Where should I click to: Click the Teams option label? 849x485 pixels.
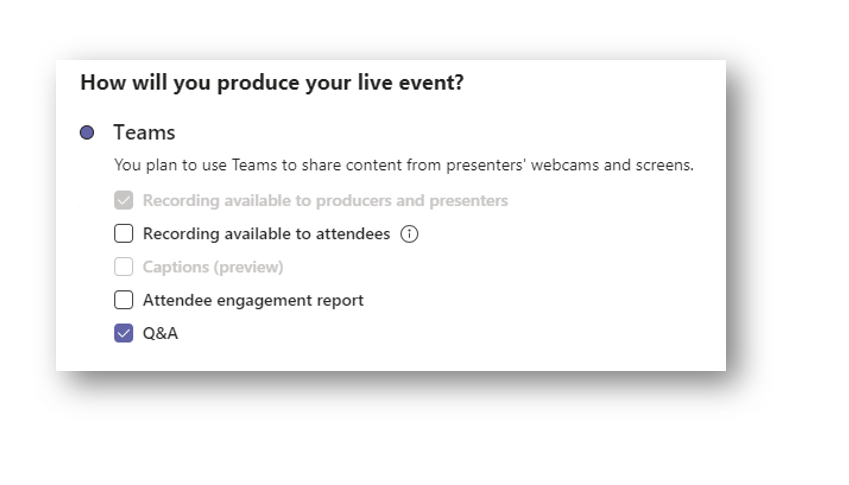click(x=144, y=133)
